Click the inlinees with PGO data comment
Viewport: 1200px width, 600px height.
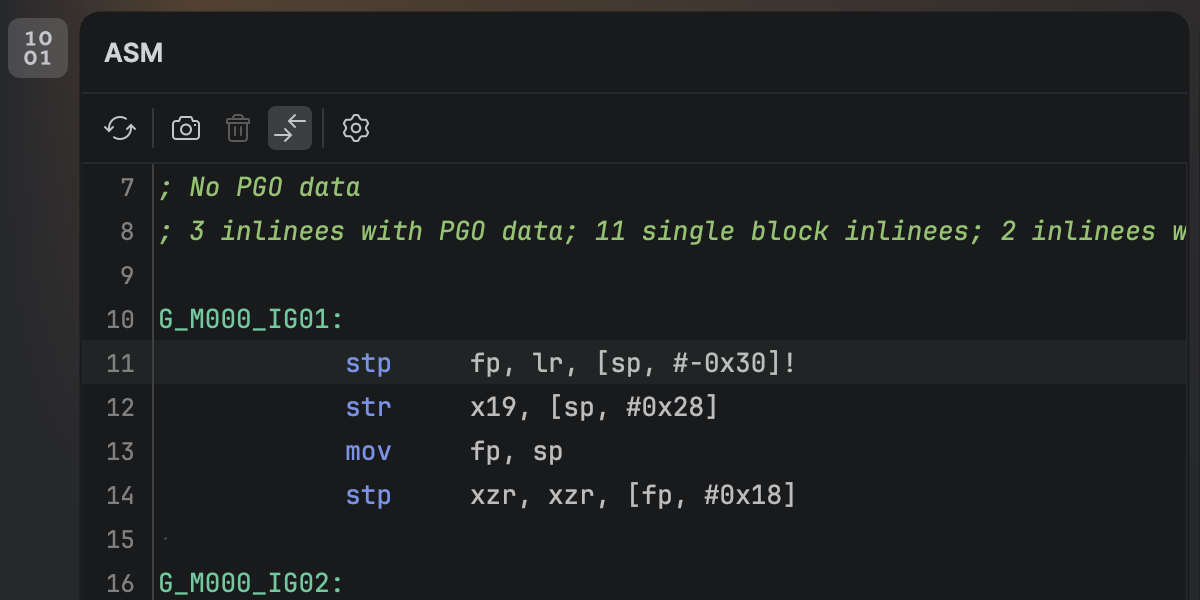(670, 231)
